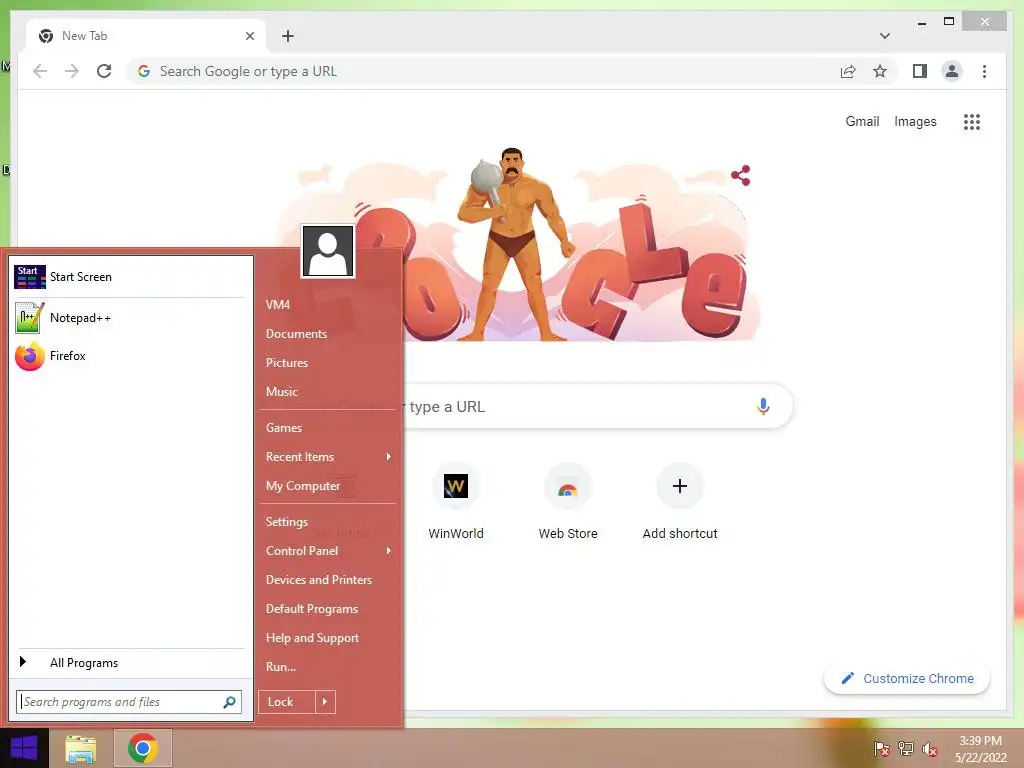Screen dimensions: 1024x768
Task: Click the user account picture in Start menu
Action: [x=328, y=251]
